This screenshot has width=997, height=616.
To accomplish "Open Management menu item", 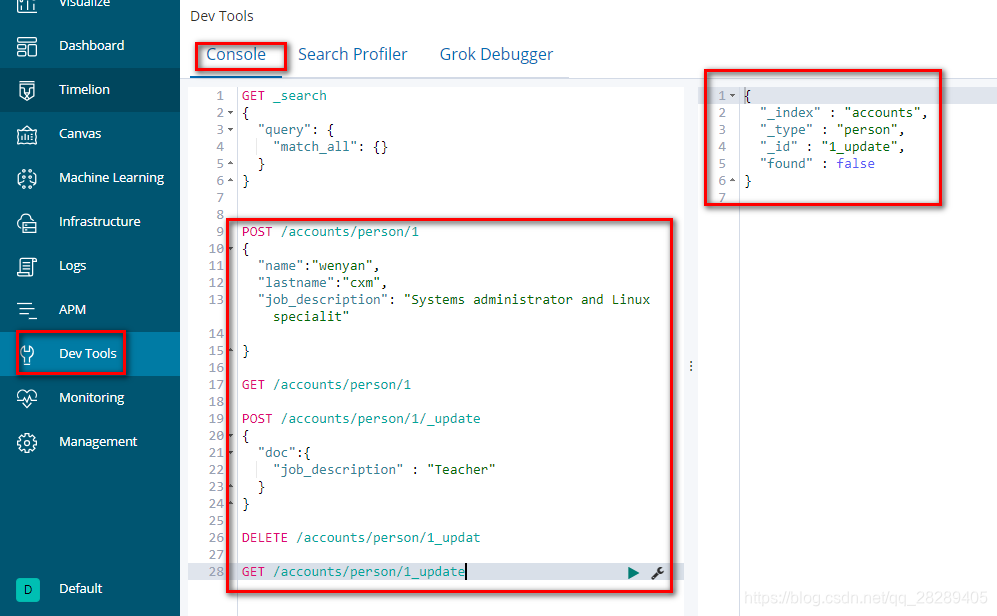I will [98, 442].
